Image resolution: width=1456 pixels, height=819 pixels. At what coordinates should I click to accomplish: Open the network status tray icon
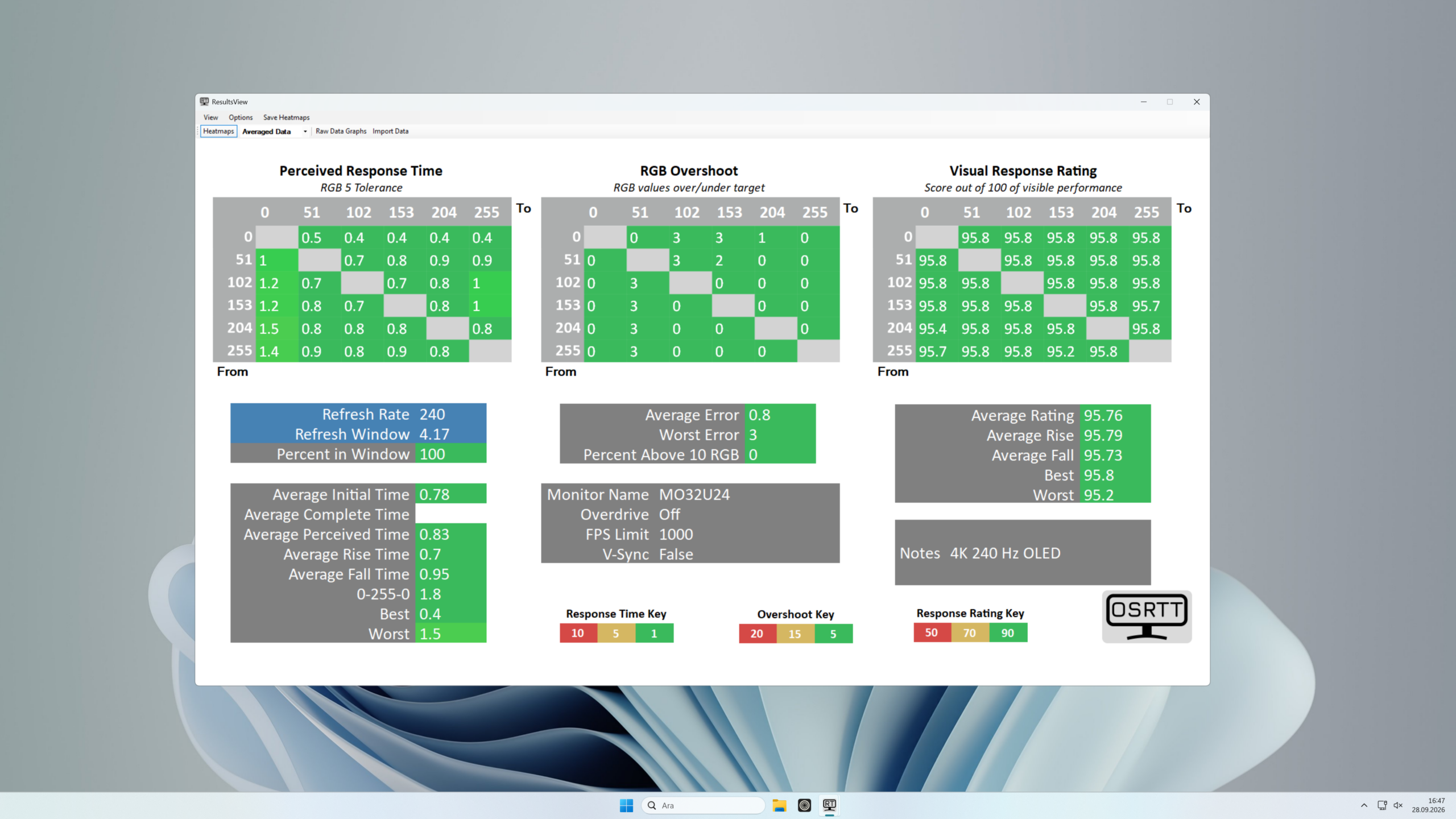coord(1382,805)
